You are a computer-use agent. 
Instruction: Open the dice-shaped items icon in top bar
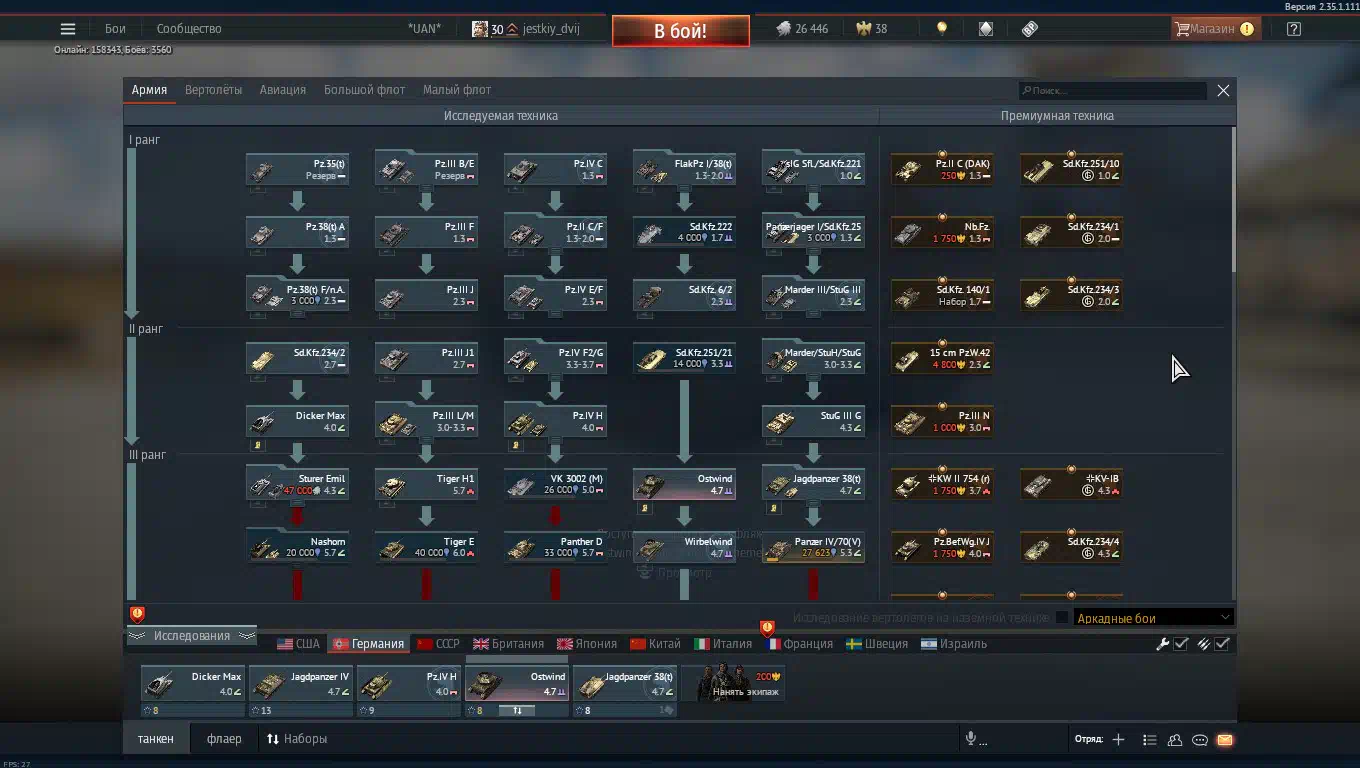pyautogui.click(x=986, y=29)
